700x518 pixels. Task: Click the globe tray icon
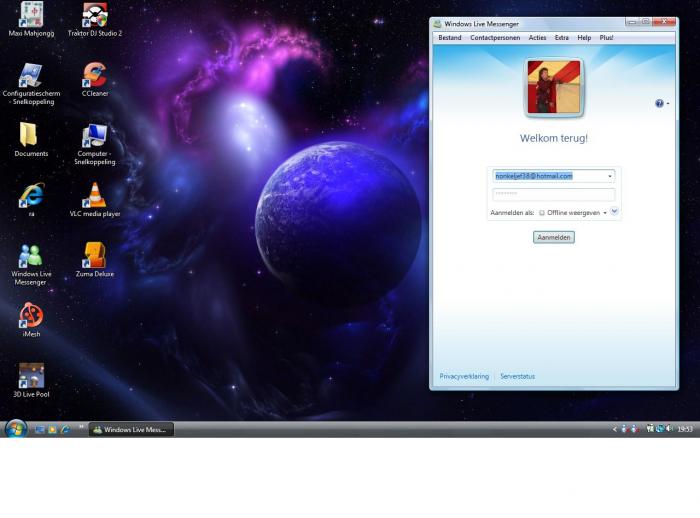(x=660, y=429)
